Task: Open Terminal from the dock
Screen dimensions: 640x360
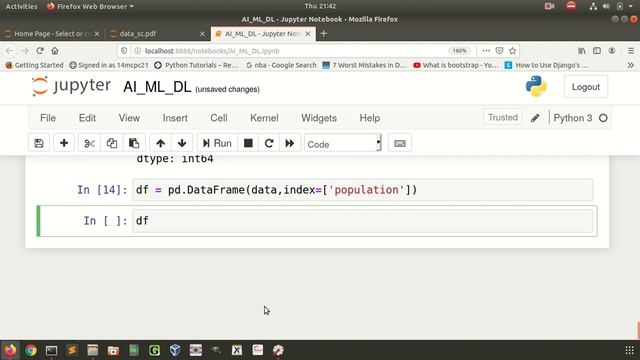Action: [x=51, y=350]
